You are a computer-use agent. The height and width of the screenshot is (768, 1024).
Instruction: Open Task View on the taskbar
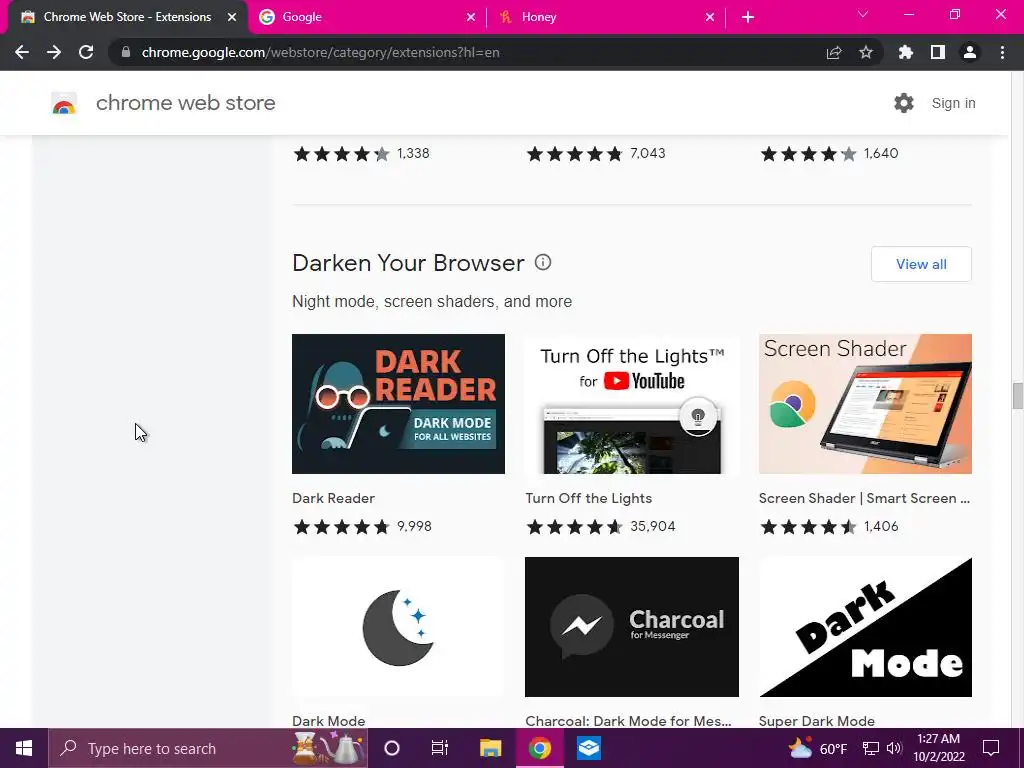pyautogui.click(x=440, y=748)
